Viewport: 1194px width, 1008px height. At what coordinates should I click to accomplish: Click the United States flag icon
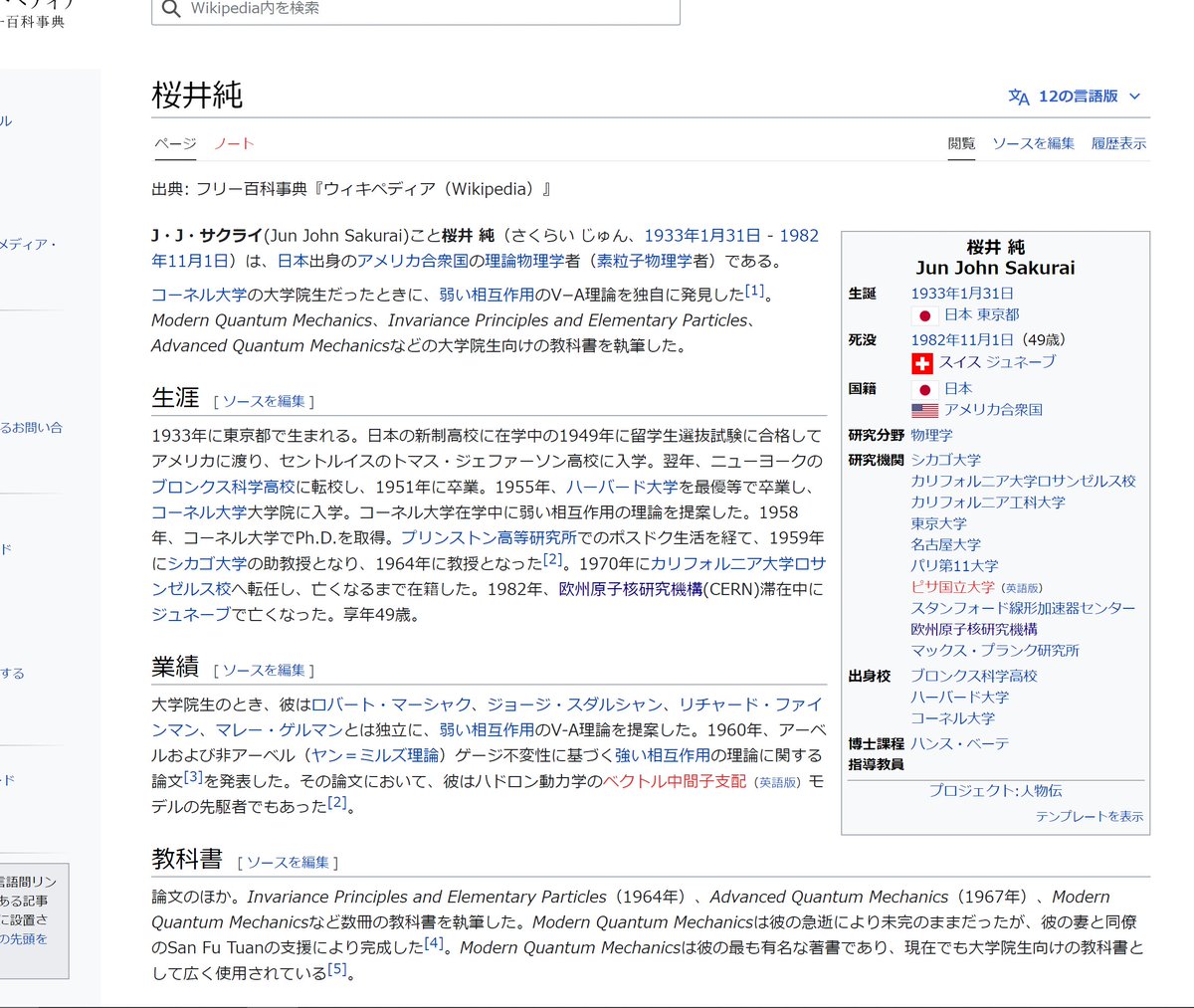tap(924, 410)
